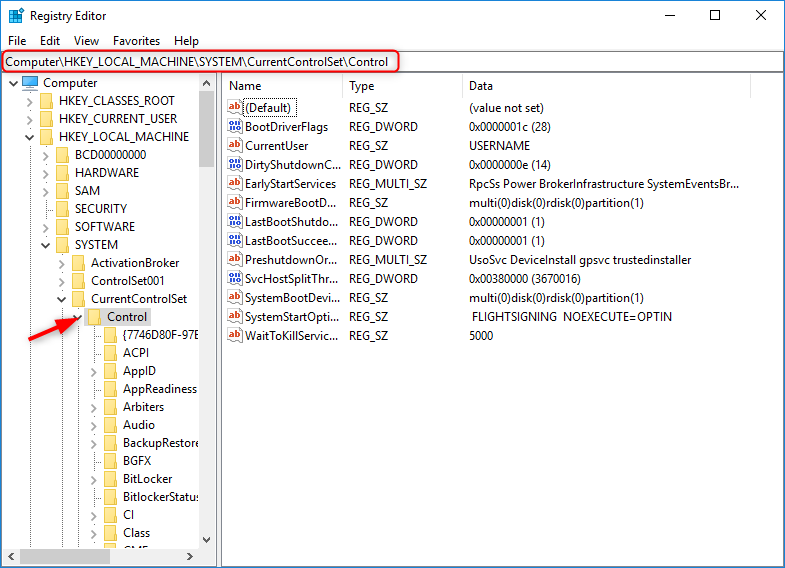Click the HKEY_CLASSES_ROOT folder icon
This screenshot has height=568, width=785.
pos(46,101)
